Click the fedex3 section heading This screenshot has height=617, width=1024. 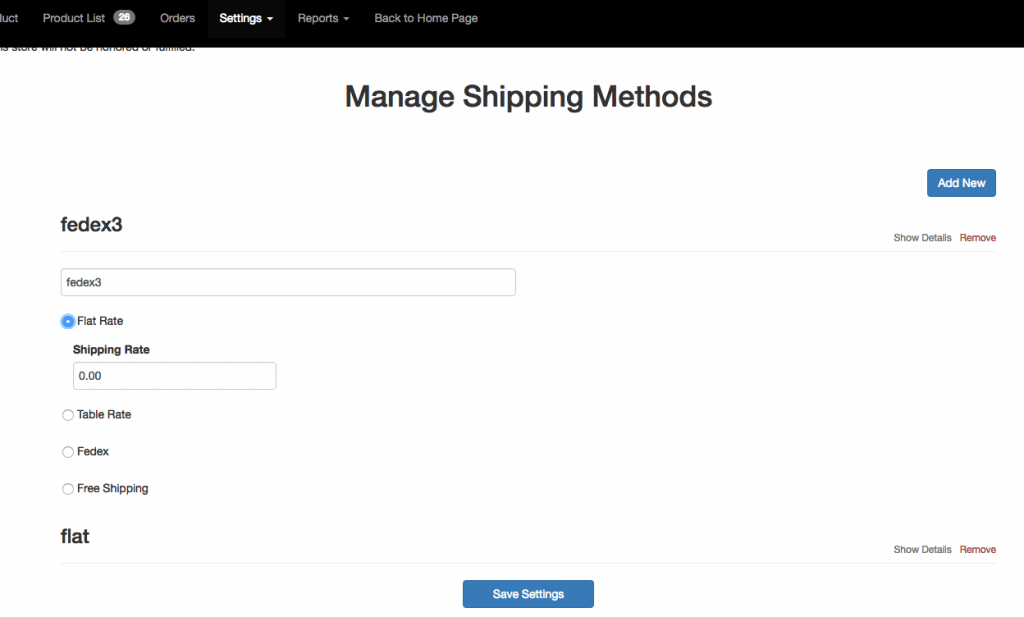click(x=92, y=225)
